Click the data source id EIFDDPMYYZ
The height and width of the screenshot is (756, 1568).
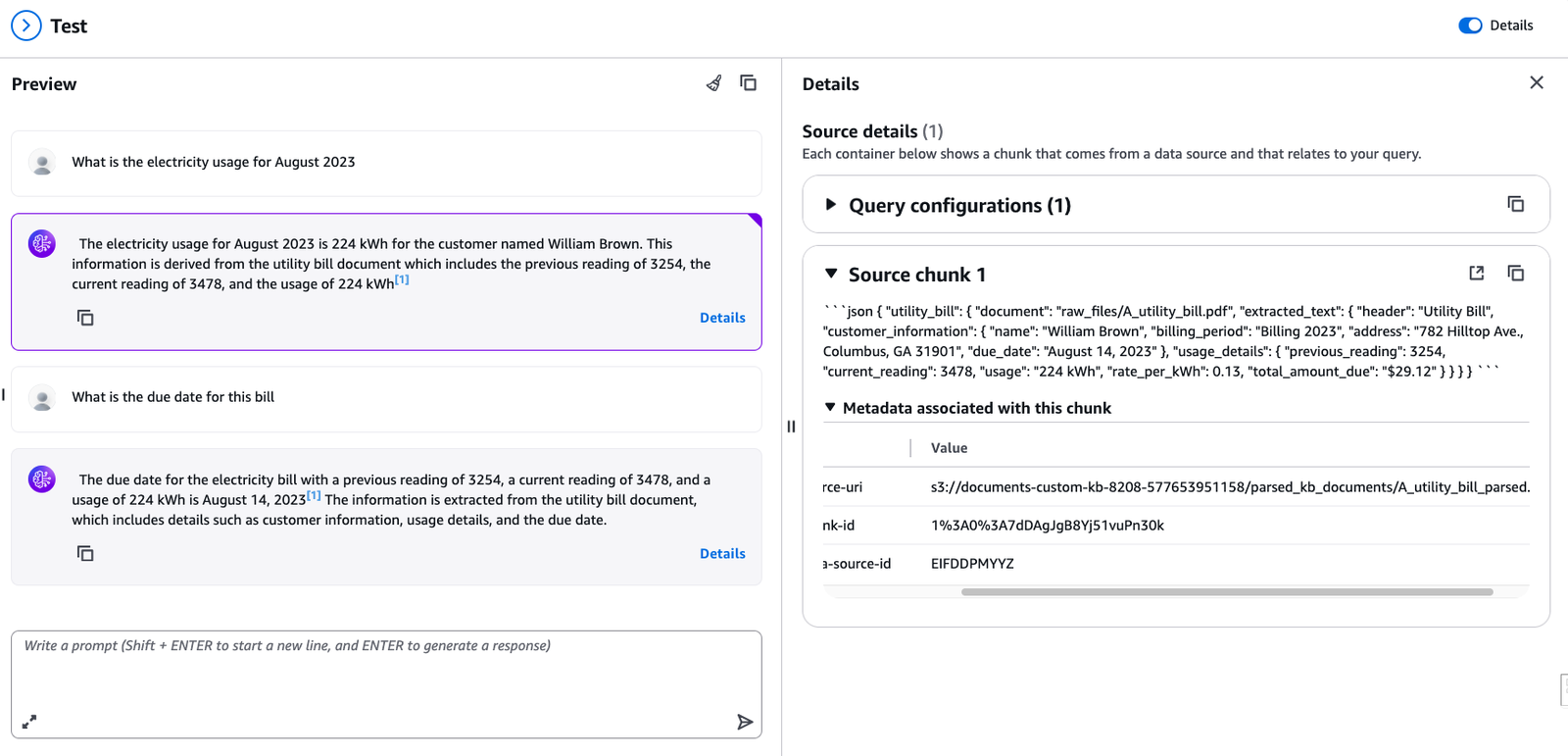(972, 564)
